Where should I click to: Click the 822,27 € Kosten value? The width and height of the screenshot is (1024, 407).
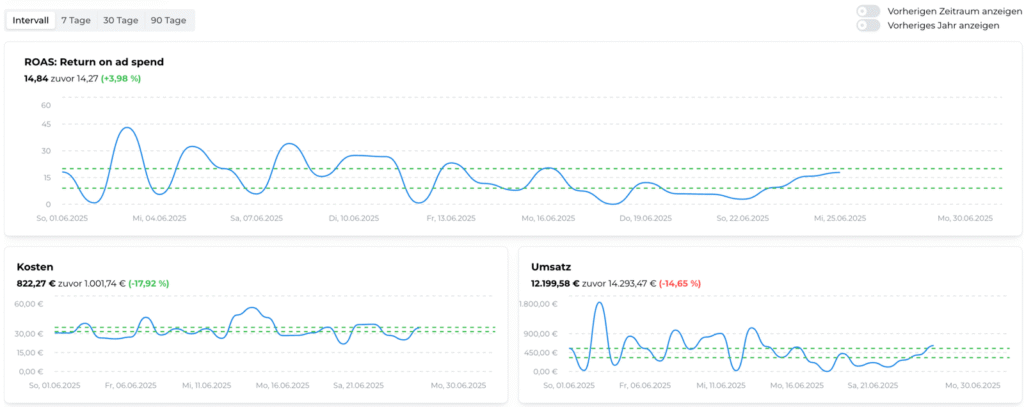(x=36, y=283)
